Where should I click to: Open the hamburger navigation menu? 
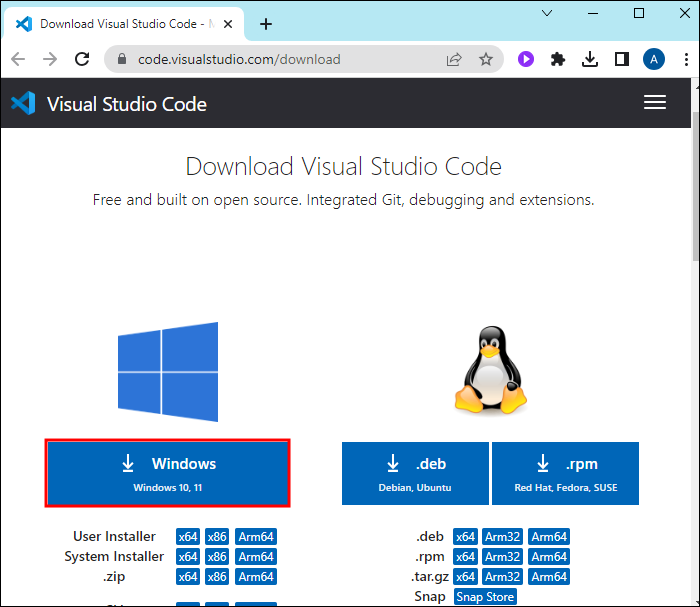tap(655, 102)
